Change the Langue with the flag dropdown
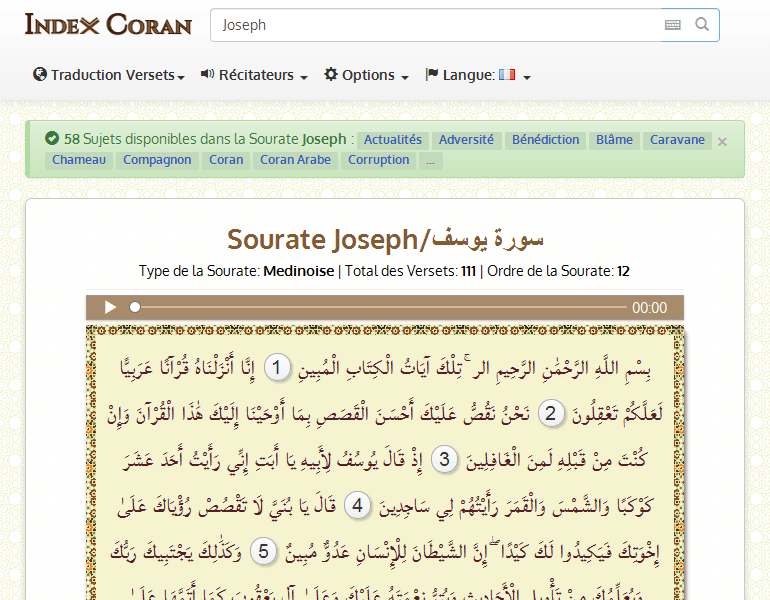 [478, 75]
